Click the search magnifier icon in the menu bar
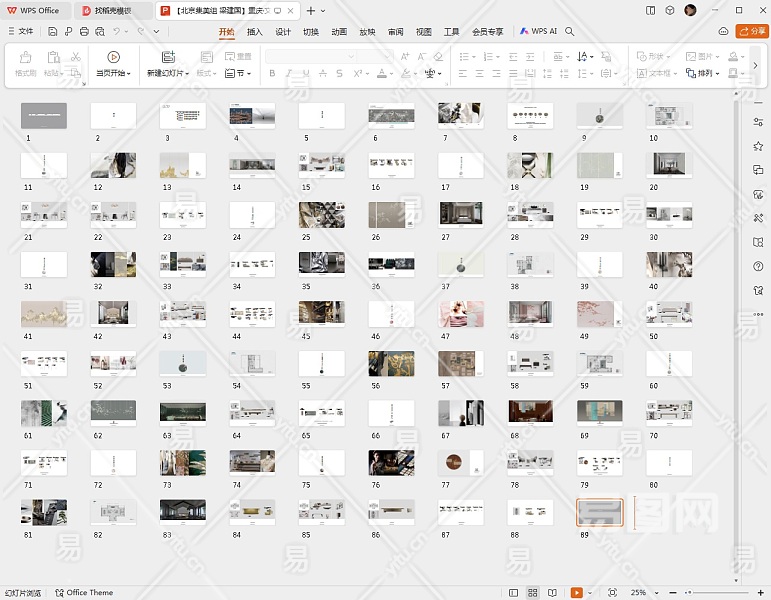771x600 pixels. (570, 31)
